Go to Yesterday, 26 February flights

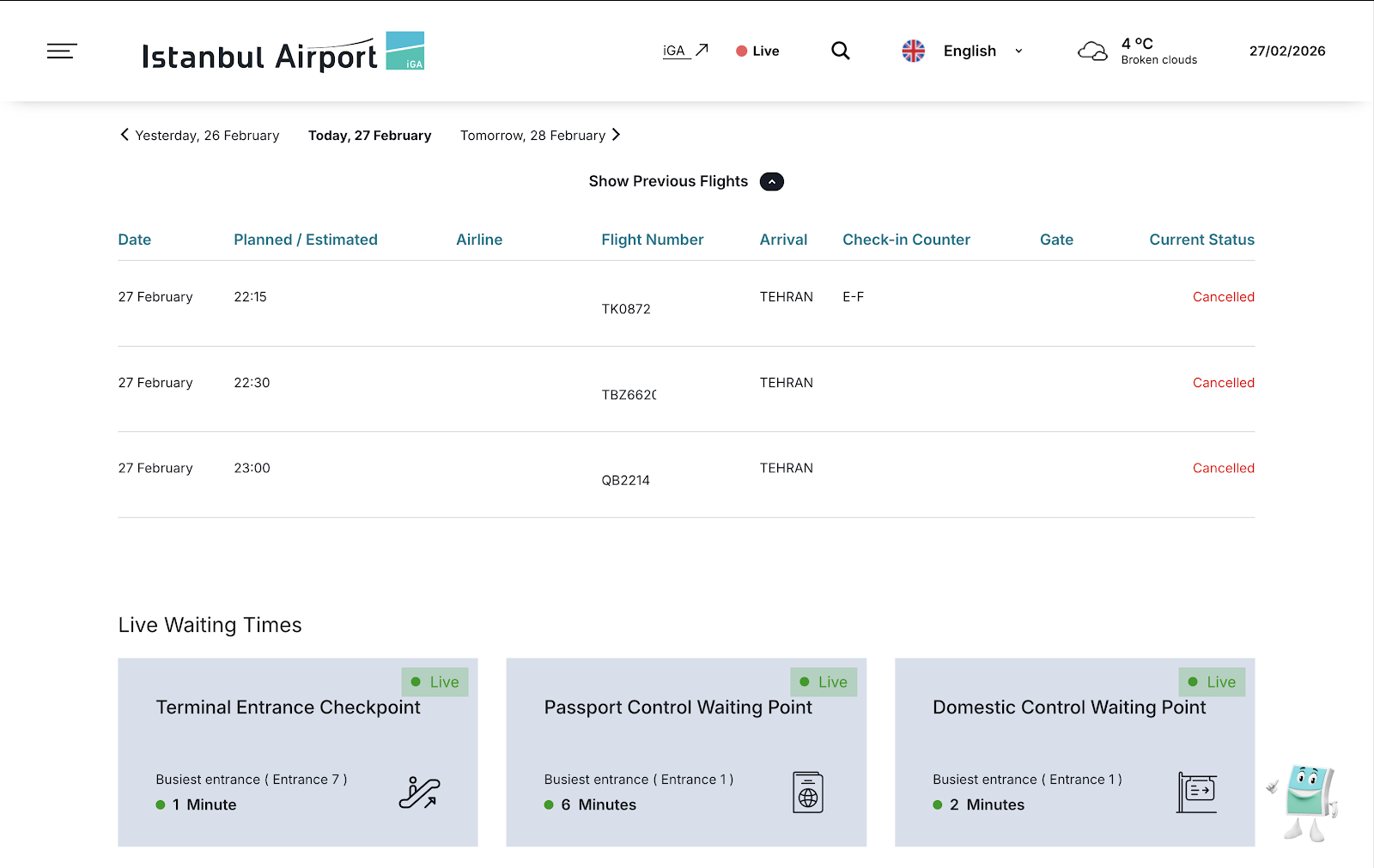tap(200, 136)
